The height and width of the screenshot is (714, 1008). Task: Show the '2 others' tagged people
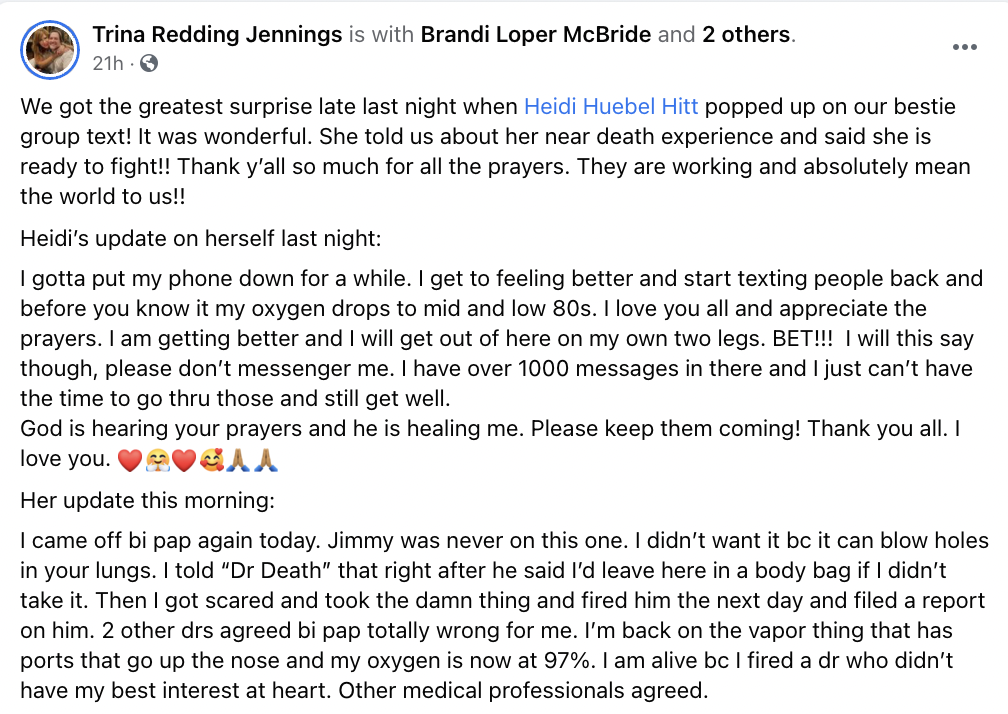tap(746, 34)
